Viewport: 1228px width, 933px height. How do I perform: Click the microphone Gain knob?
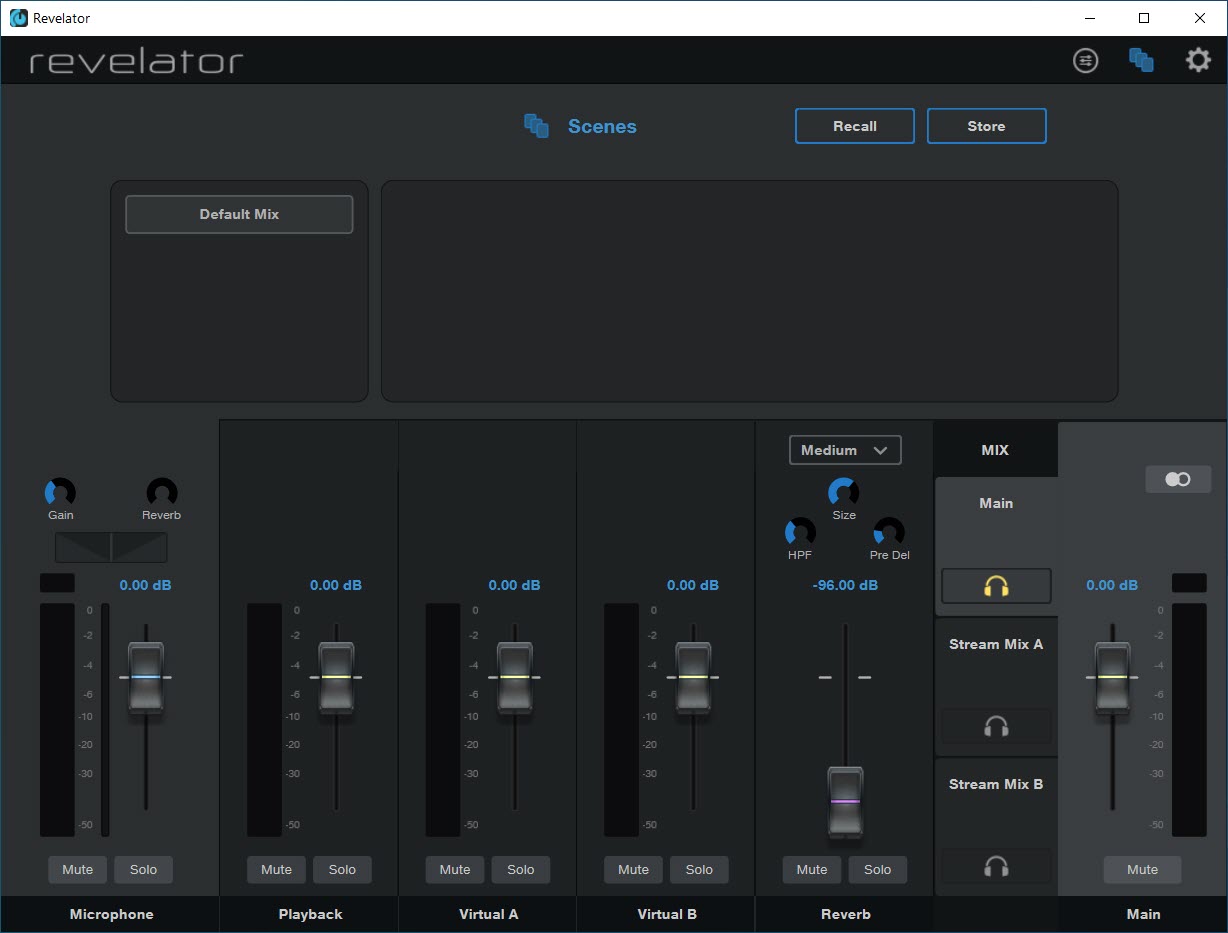60,492
